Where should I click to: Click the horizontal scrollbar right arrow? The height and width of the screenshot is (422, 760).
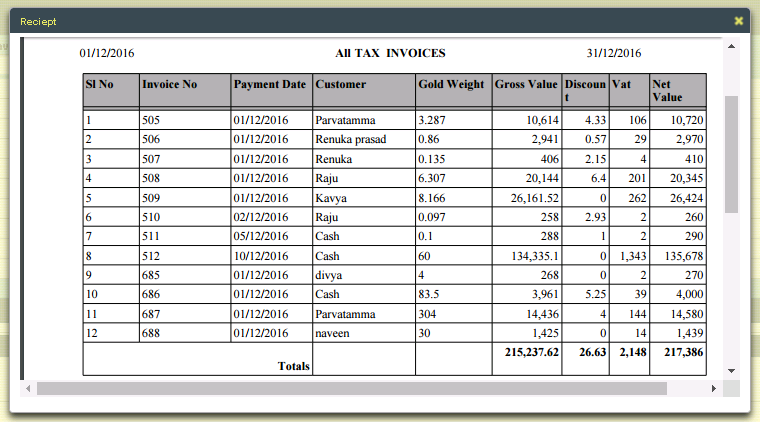point(713,388)
